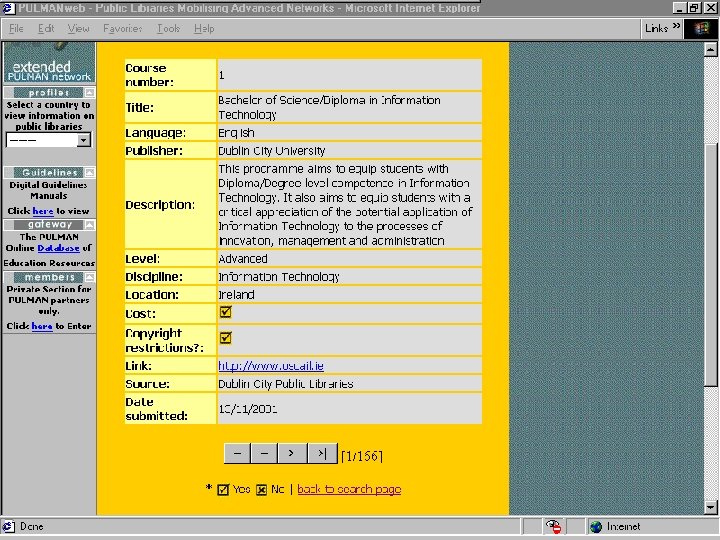Click the extended PULMAN network logo
Viewport: 720px width, 540px height.
(50, 62)
